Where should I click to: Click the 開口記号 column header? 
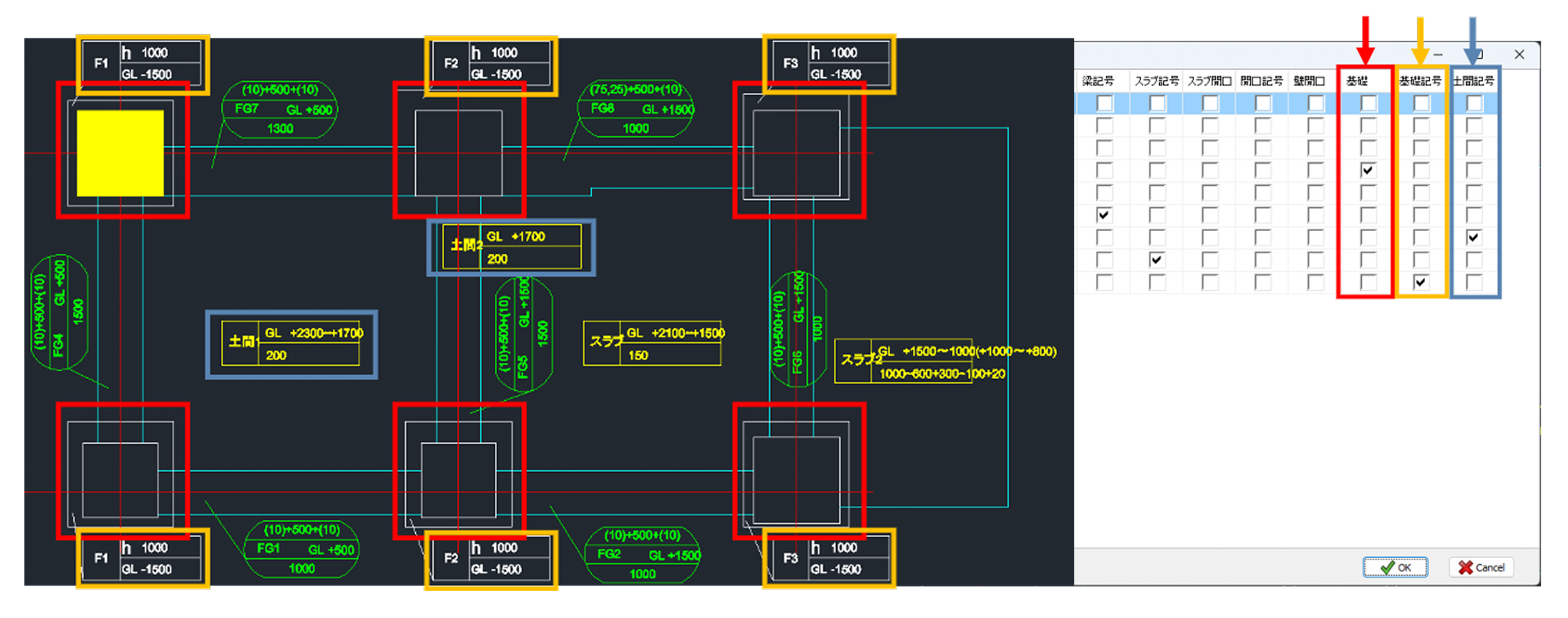pos(1261,81)
